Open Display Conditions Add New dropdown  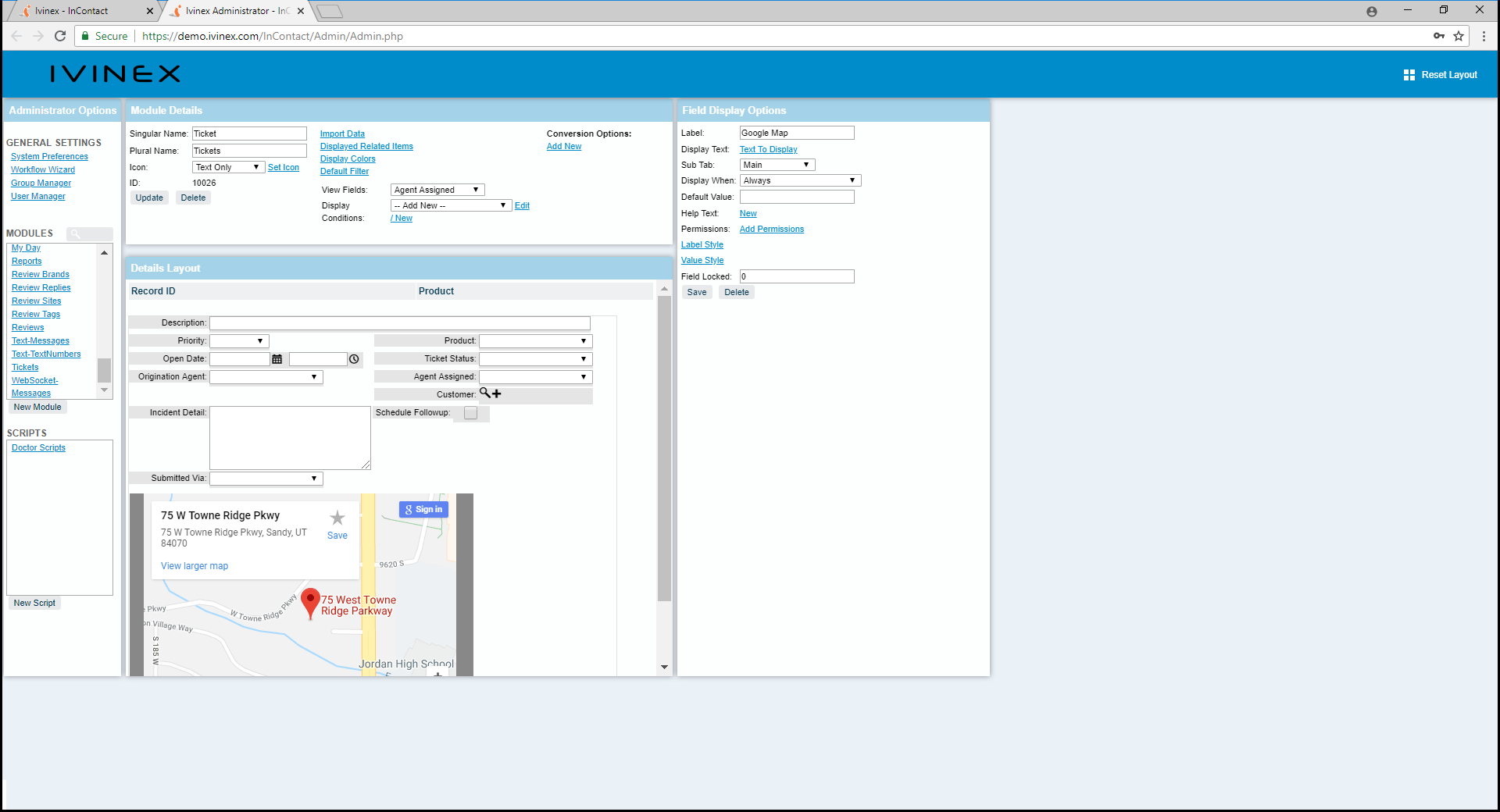(451, 205)
